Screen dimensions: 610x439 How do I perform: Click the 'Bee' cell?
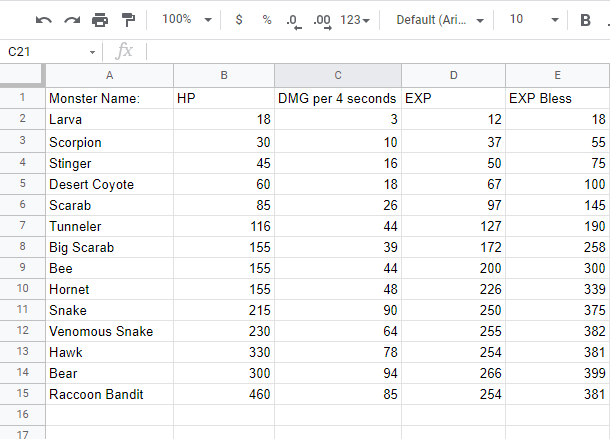tap(110, 268)
